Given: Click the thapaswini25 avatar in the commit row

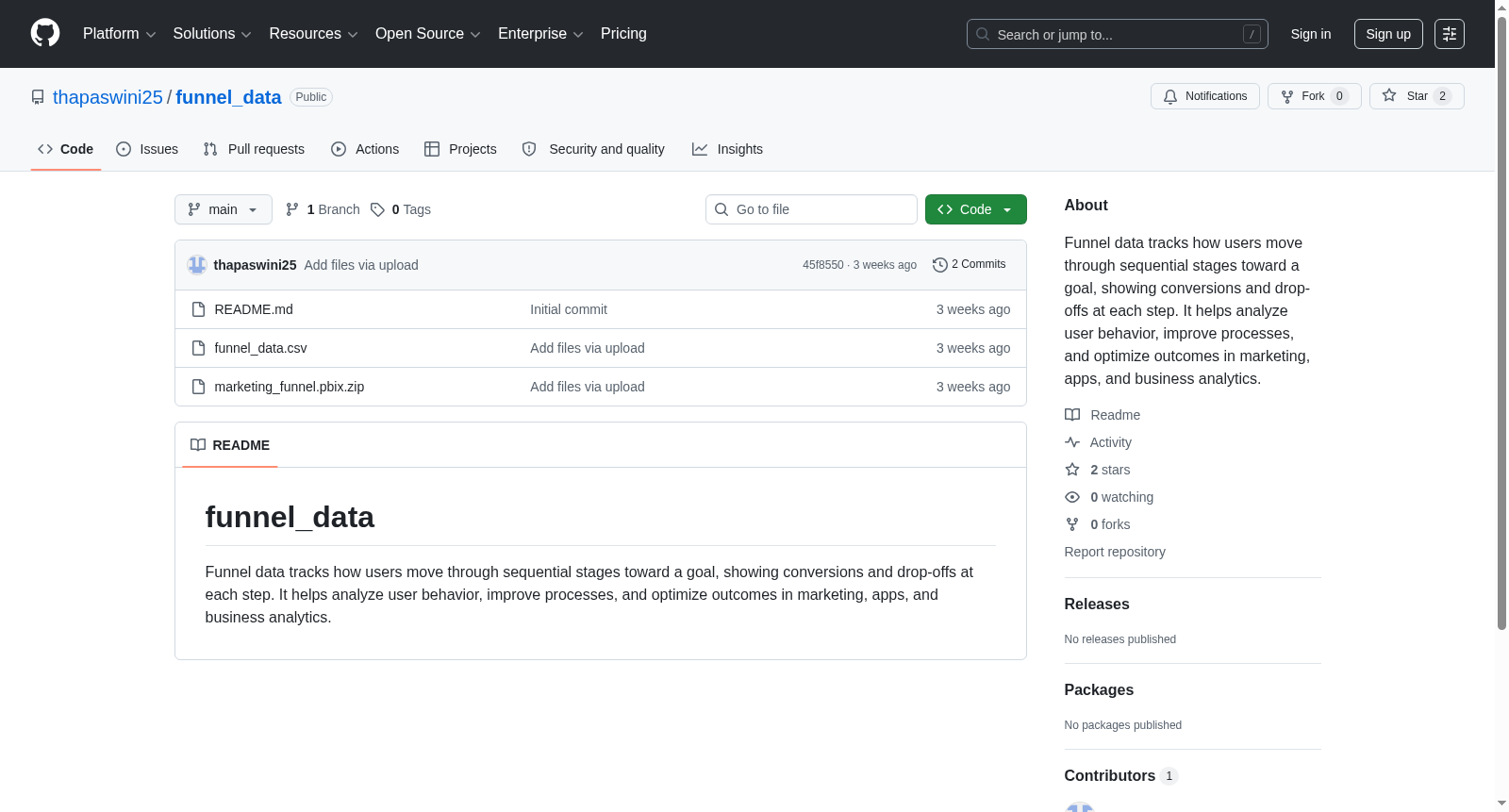Looking at the screenshot, I should (196, 265).
